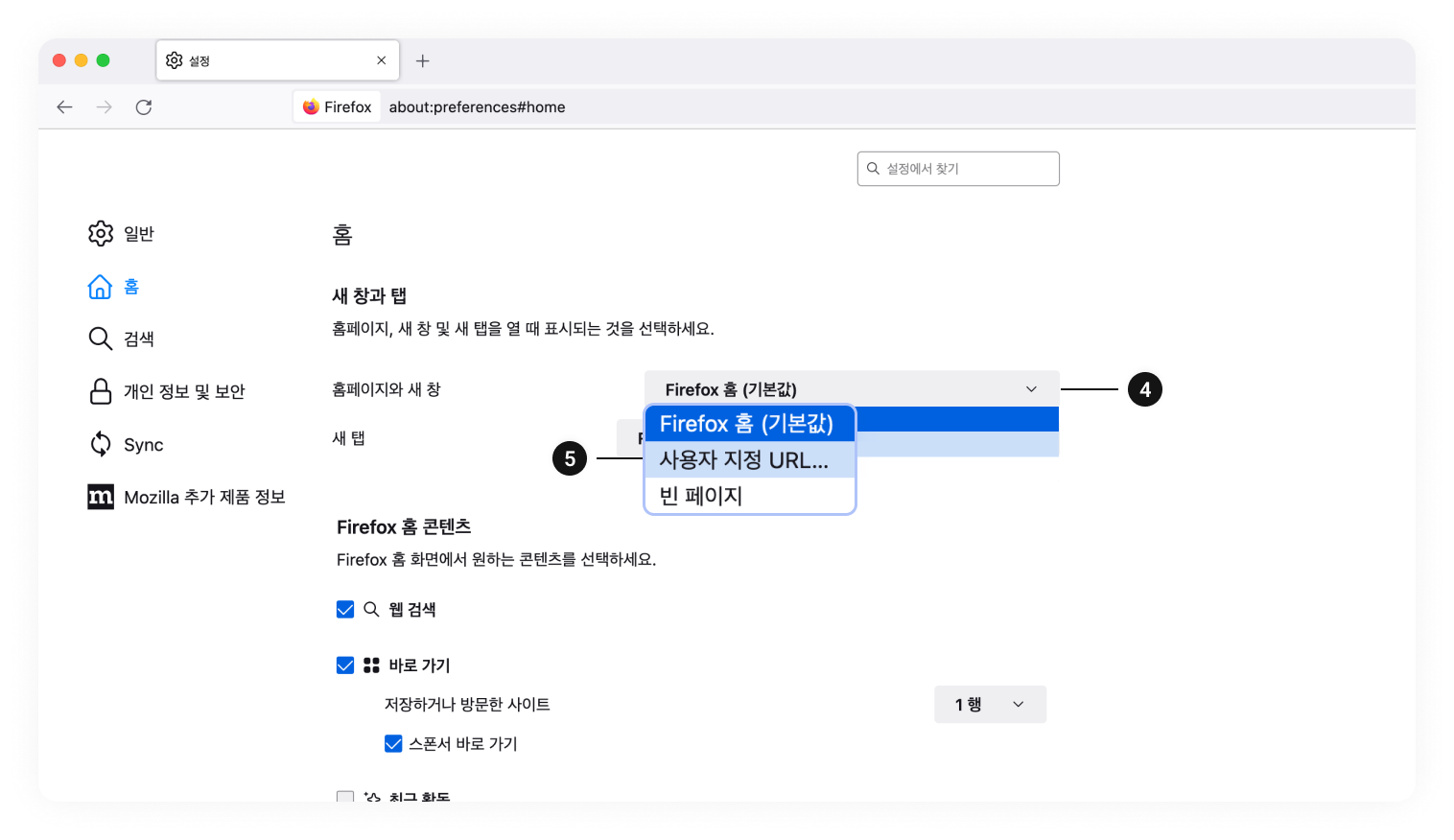The image size is (1454, 840).
Task: Click the 설정에서 찾기 search field
Action: [x=957, y=168]
